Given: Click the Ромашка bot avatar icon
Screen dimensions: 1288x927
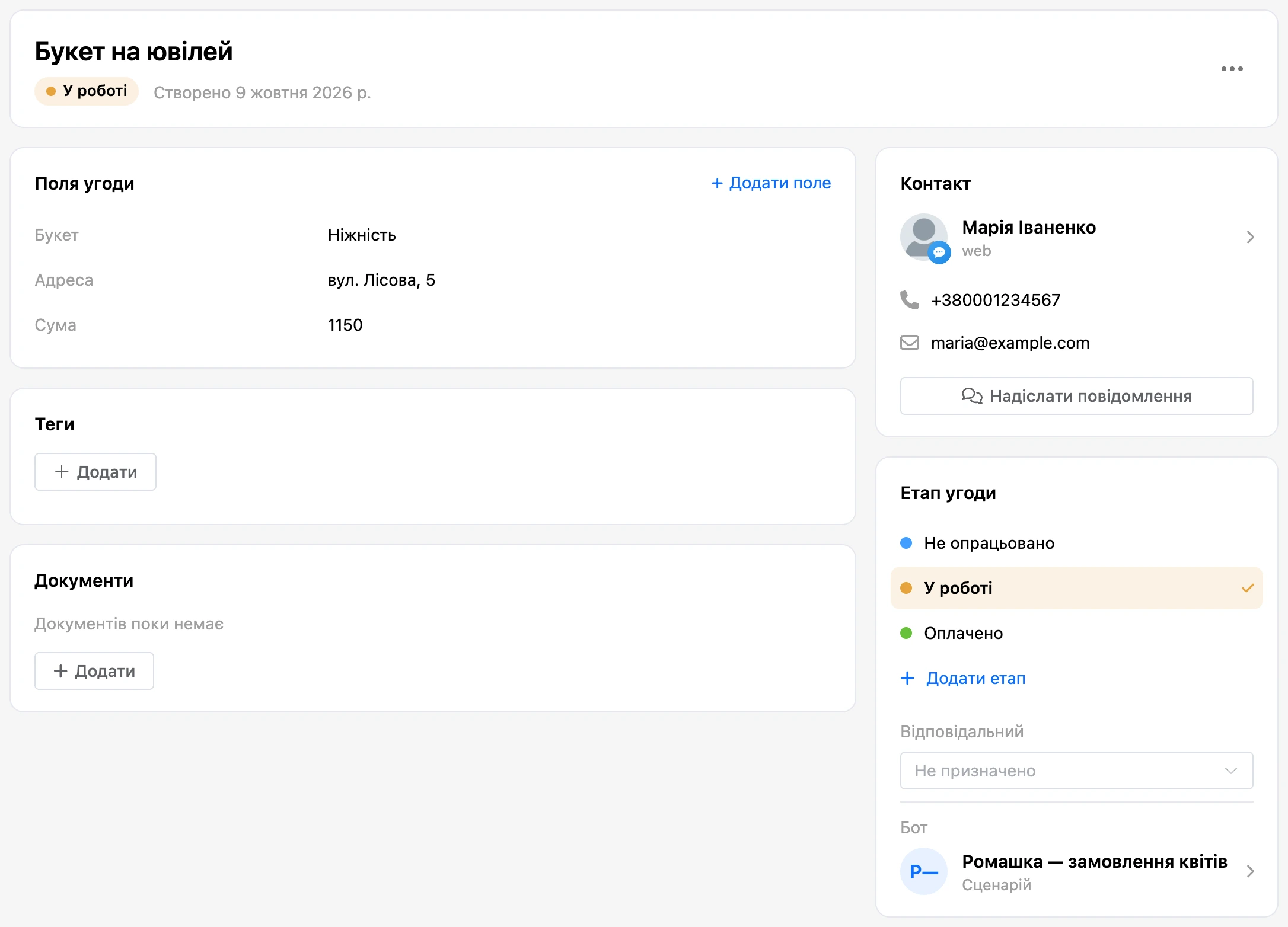Looking at the screenshot, I should click(923, 871).
